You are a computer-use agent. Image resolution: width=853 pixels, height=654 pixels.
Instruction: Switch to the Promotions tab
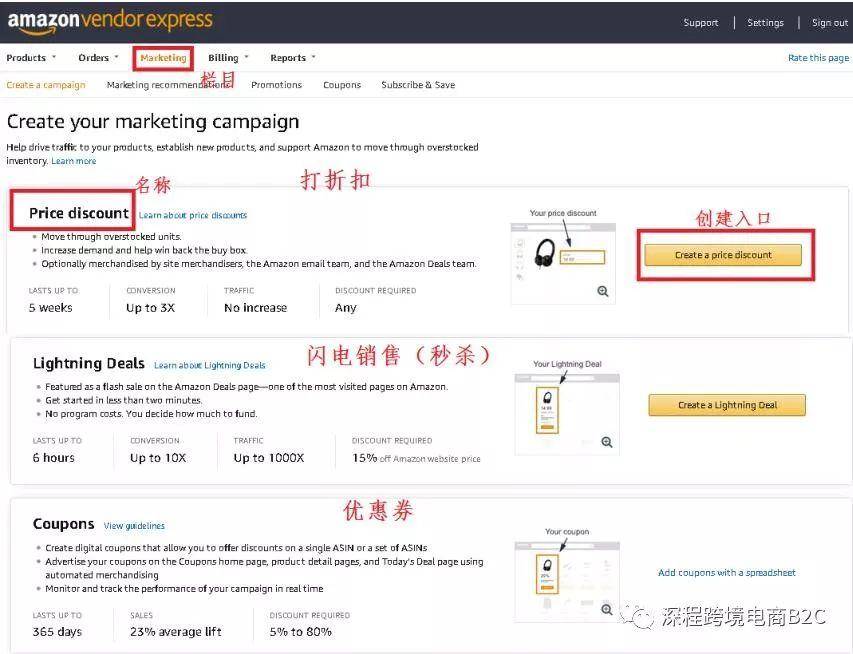276,85
